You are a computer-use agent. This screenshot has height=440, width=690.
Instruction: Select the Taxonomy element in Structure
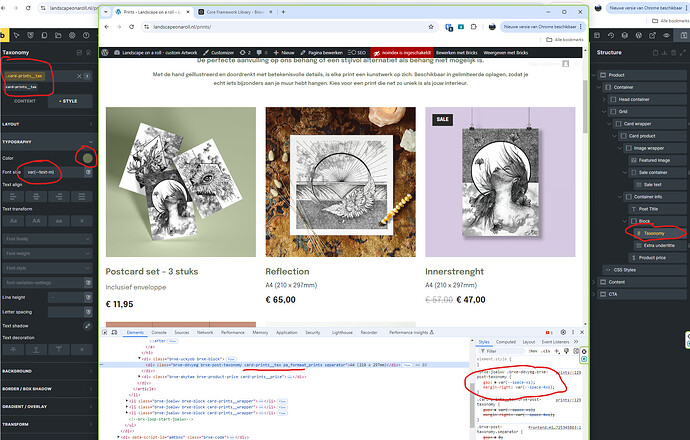click(x=659, y=233)
